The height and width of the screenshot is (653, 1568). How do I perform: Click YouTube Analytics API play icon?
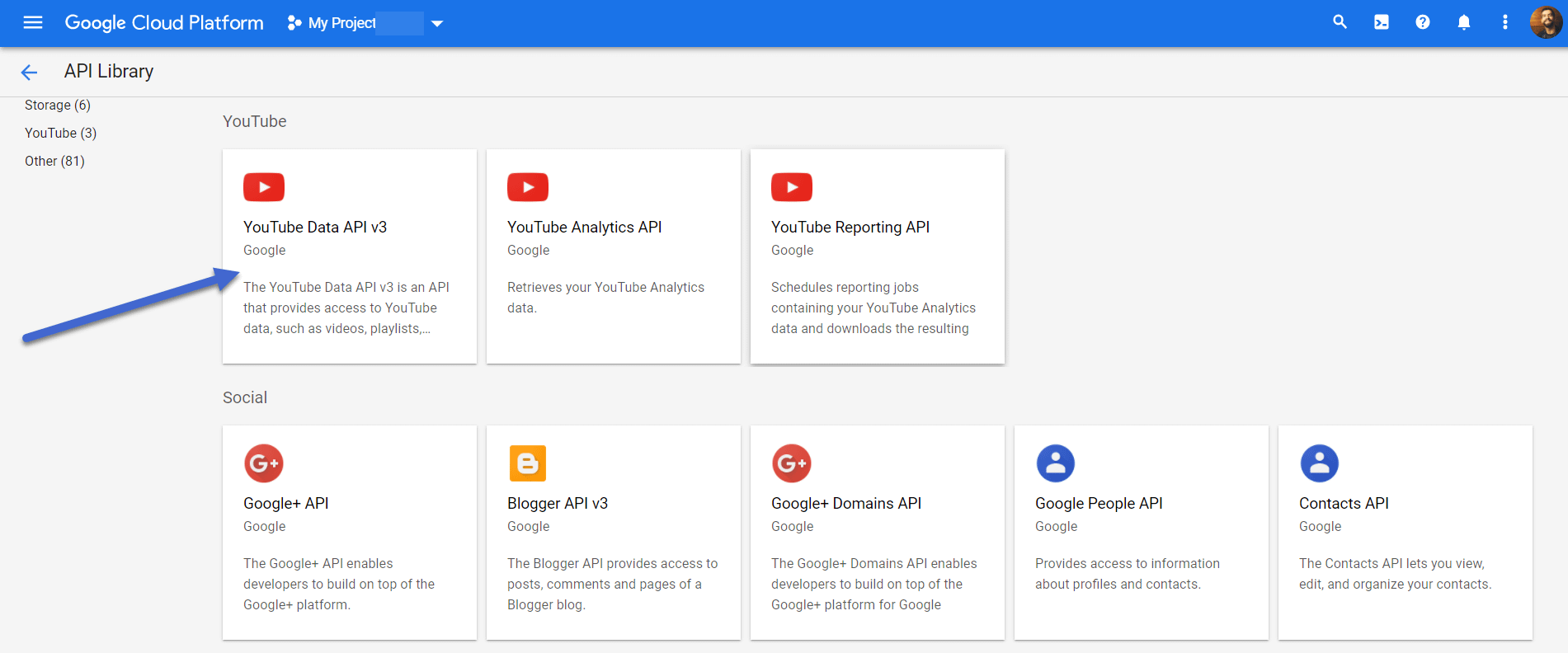click(x=528, y=187)
